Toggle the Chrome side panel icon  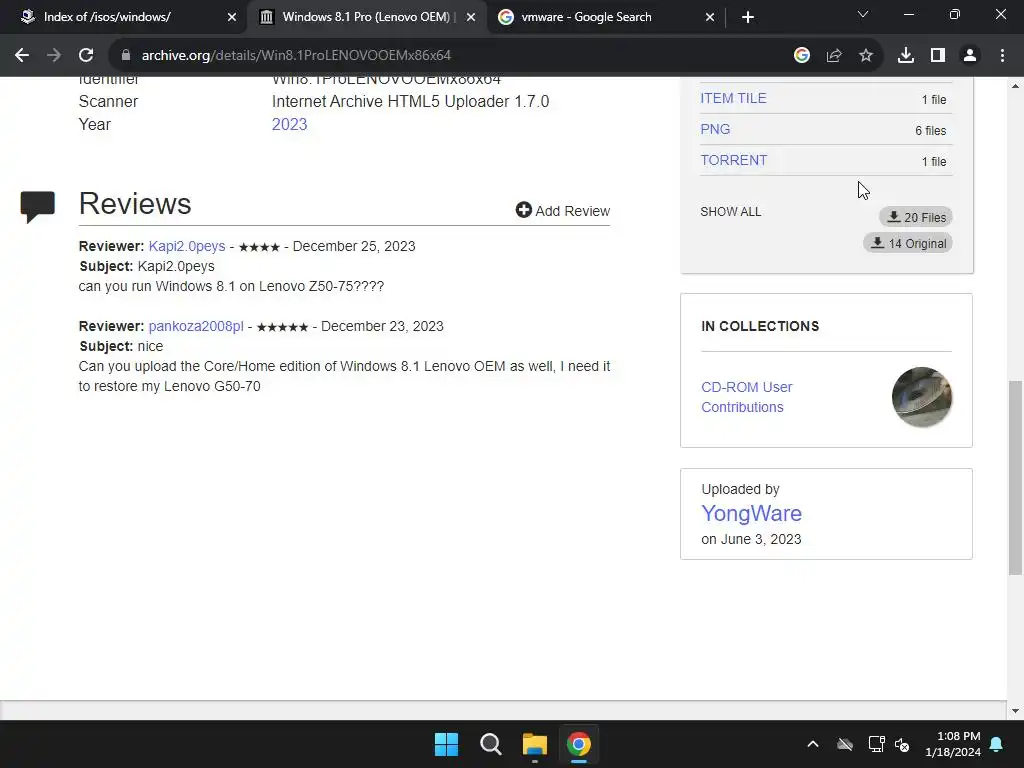coord(938,56)
